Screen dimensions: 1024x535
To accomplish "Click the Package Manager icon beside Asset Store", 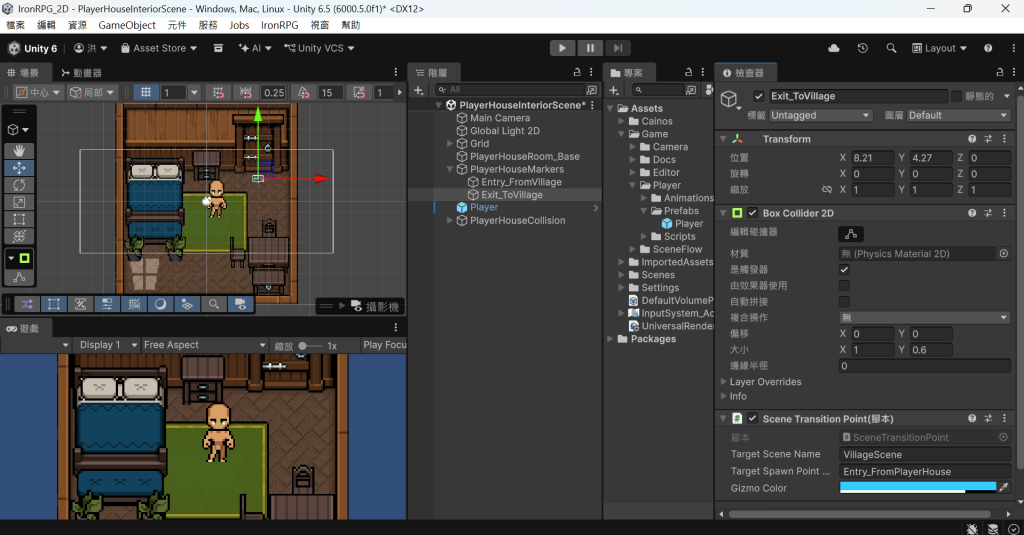I will click(x=218, y=48).
